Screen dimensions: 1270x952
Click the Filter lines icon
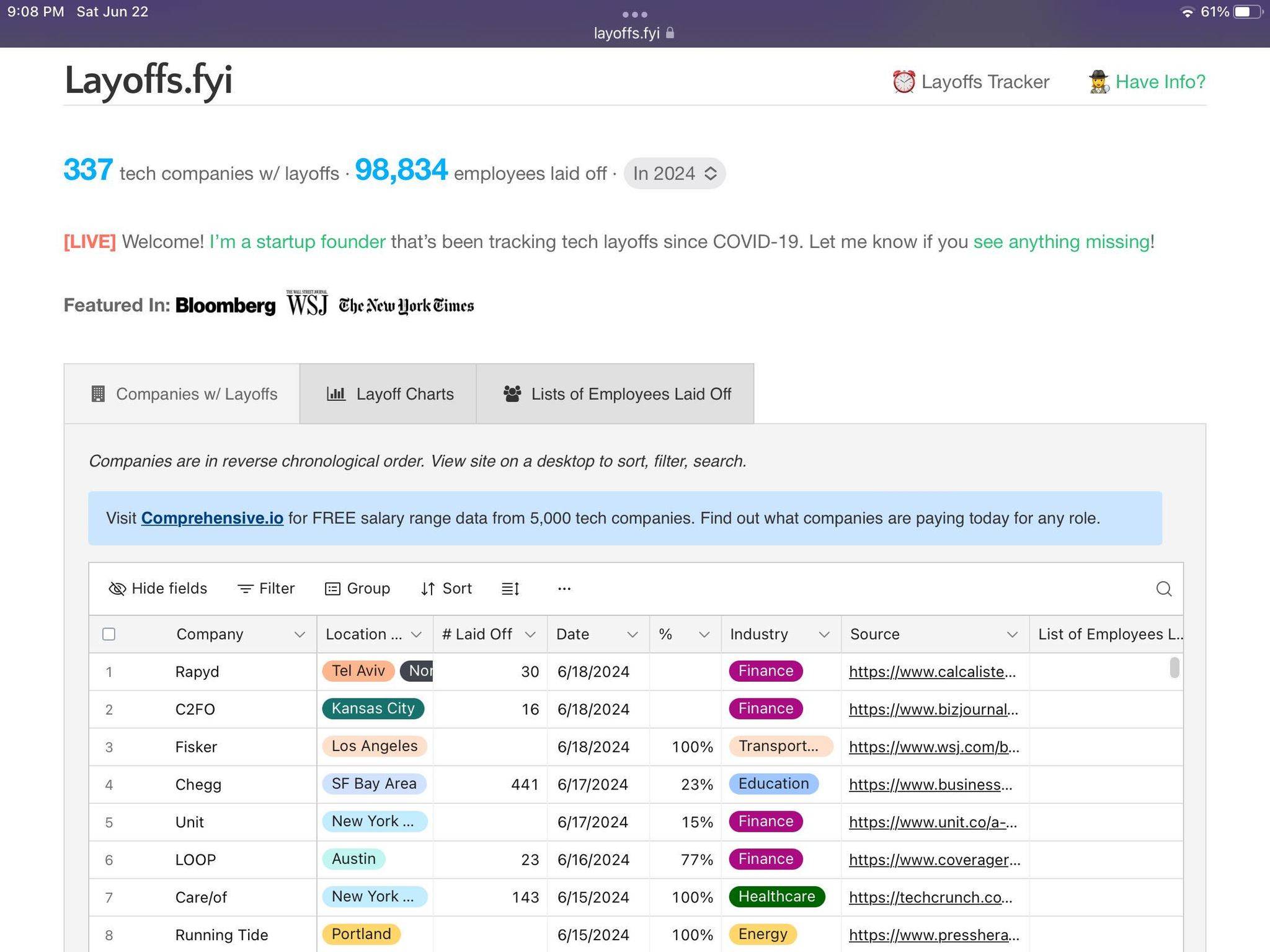pos(246,589)
